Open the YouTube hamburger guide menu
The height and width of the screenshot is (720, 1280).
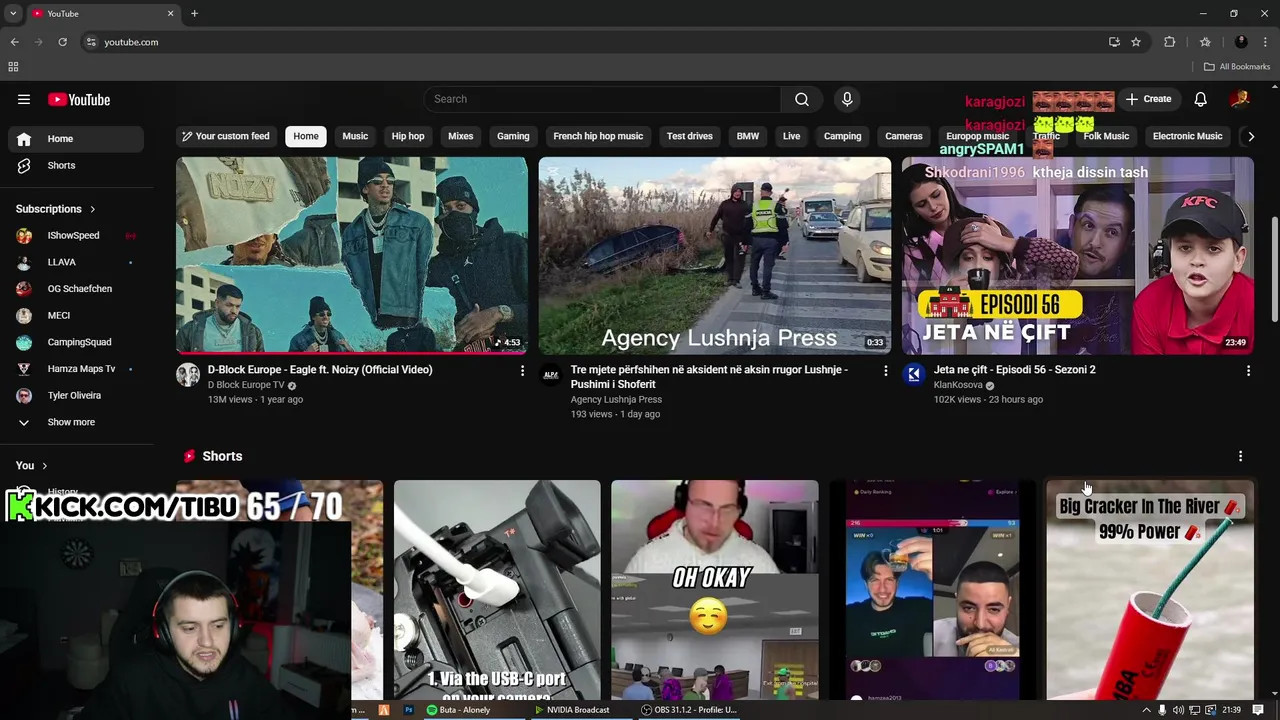click(24, 99)
